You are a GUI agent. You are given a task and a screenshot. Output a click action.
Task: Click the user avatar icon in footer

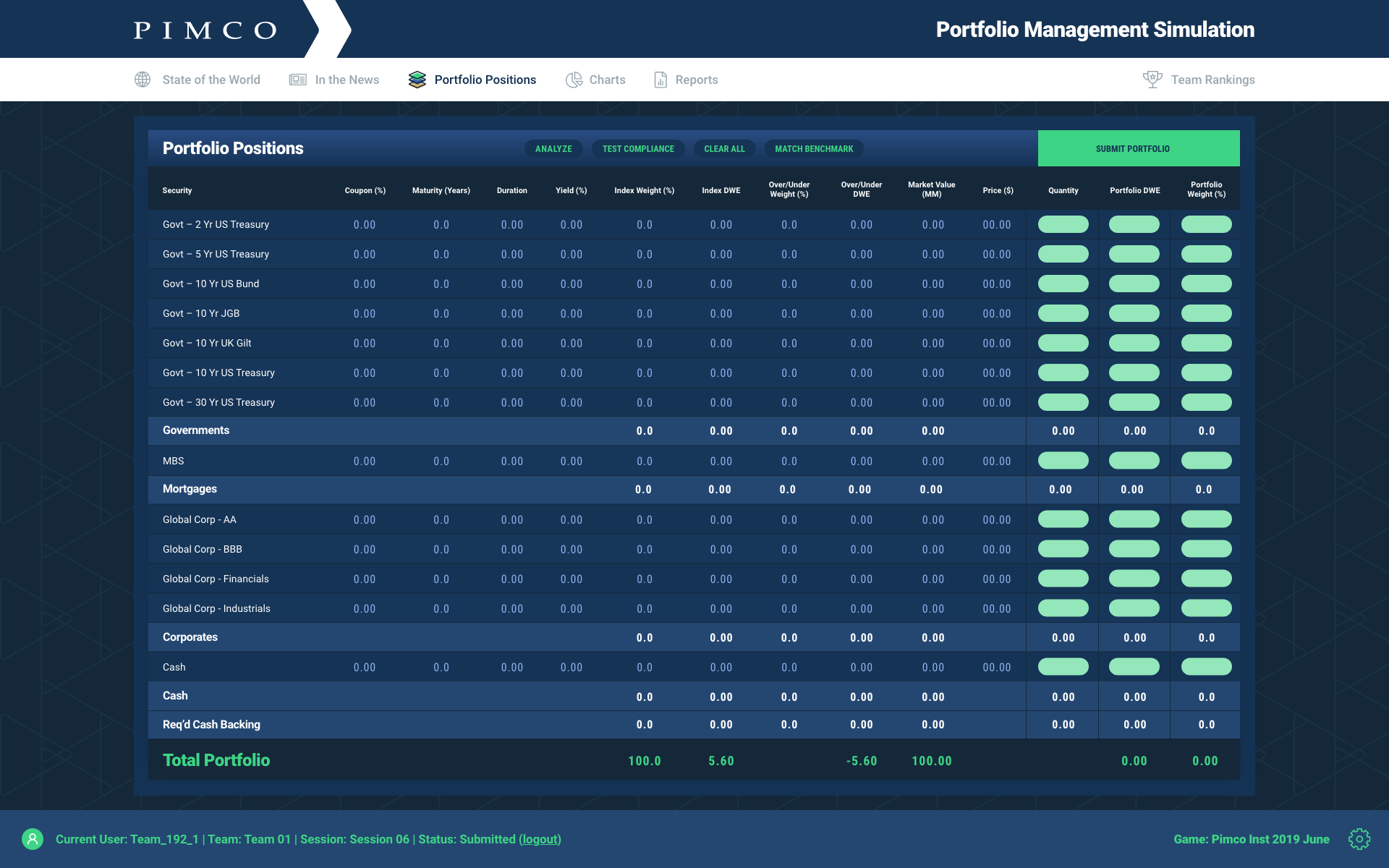click(x=33, y=839)
